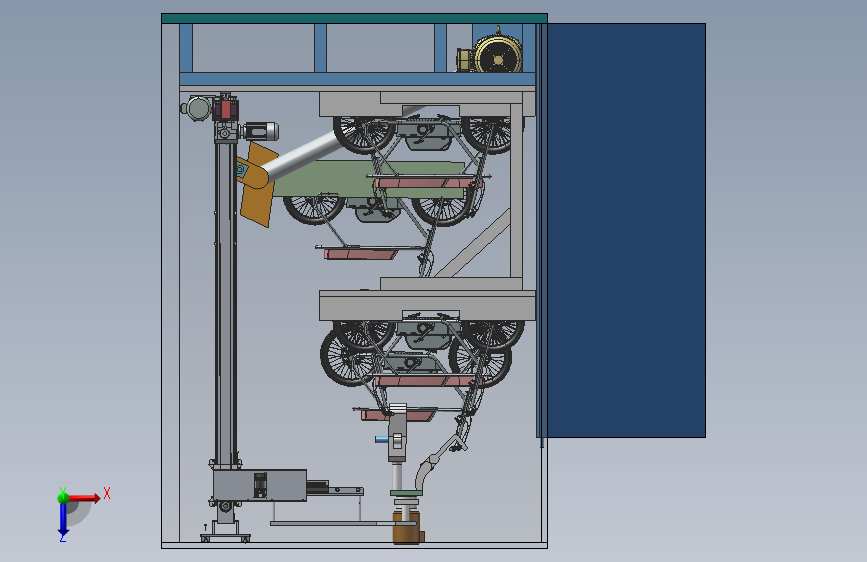Select the large dark blue door panel
Image resolution: width=867 pixels, height=562 pixels.
click(x=624, y=230)
